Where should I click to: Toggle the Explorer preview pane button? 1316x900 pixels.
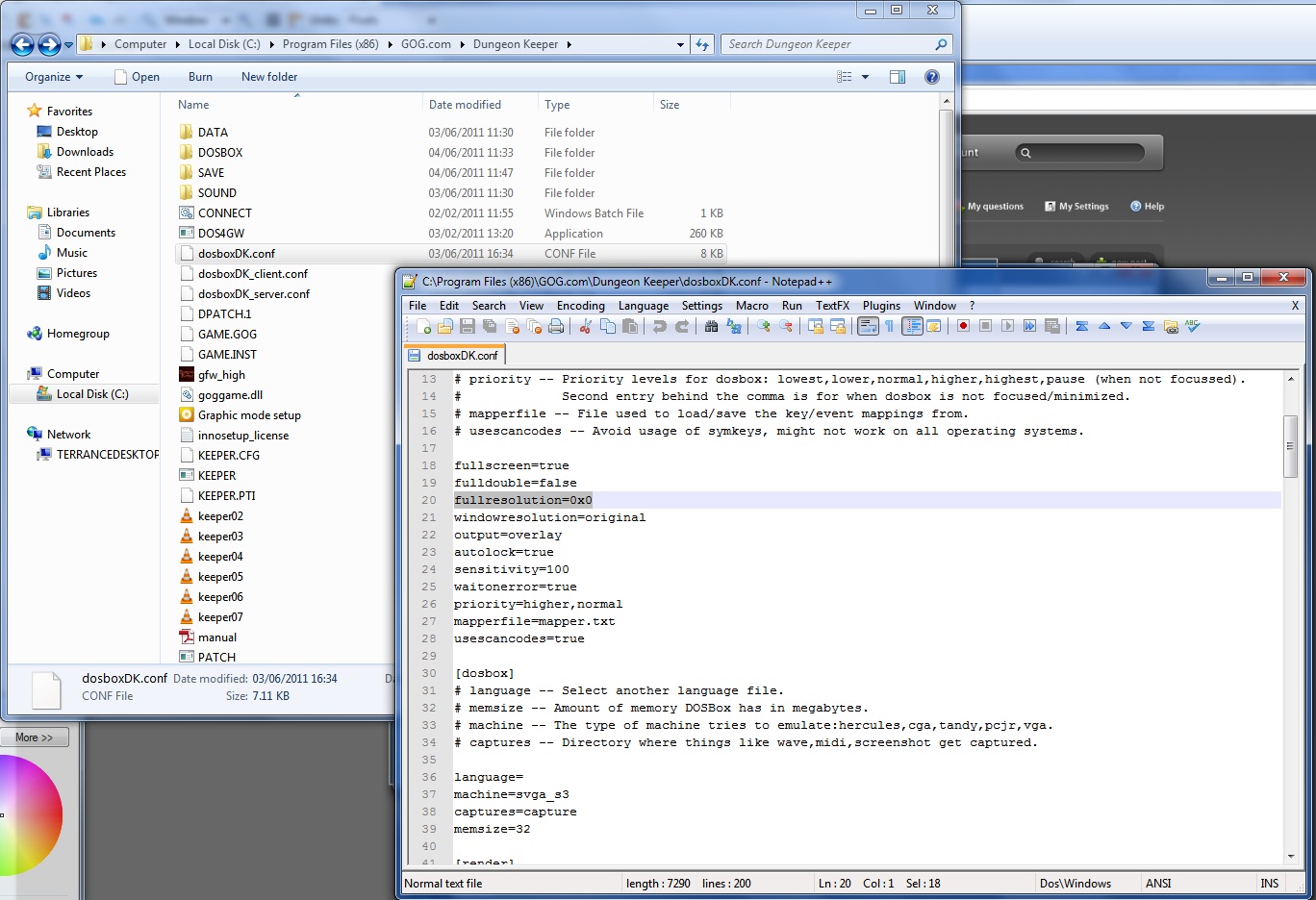[898, 77]
